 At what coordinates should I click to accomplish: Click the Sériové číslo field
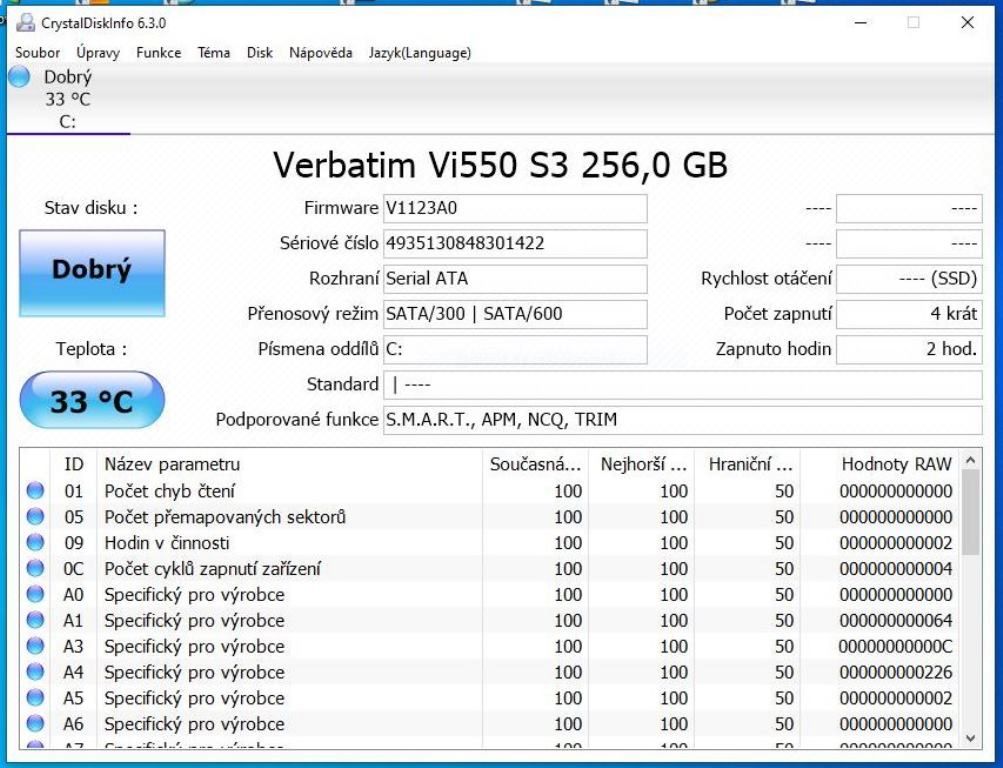point(515,243)
